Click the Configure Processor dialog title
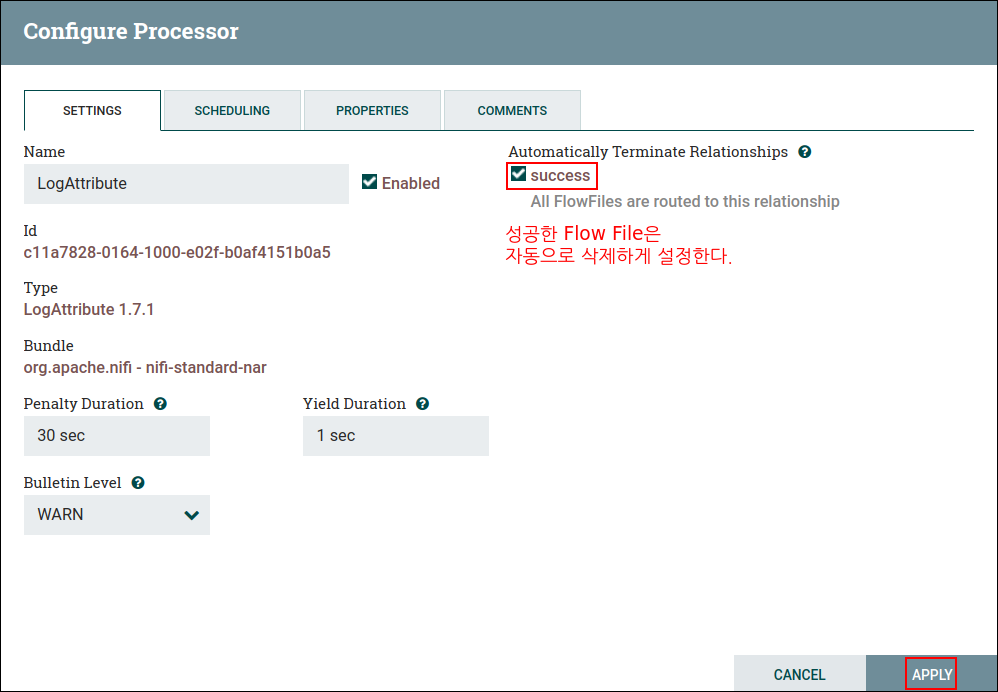The width and height of the screenshot is (998, 692). pos(131,31)
